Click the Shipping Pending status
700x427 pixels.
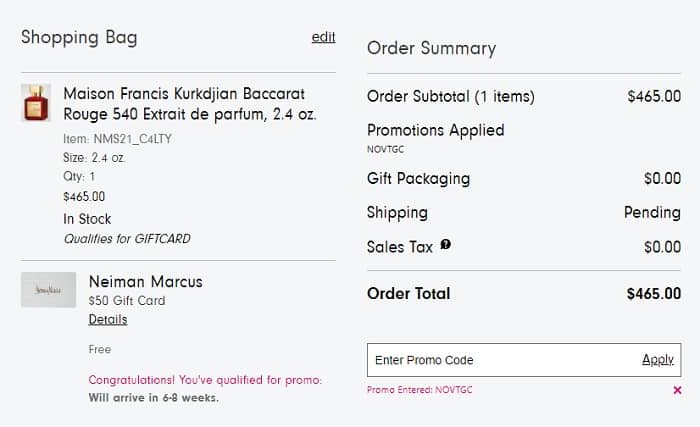tap(652, 212)
